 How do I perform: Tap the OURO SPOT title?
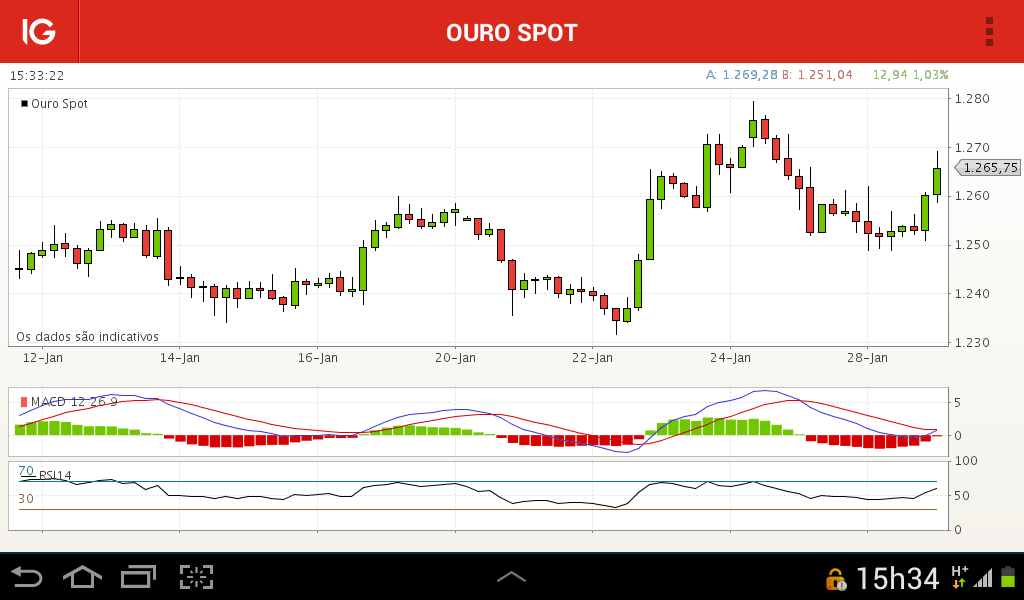(512, 33)
